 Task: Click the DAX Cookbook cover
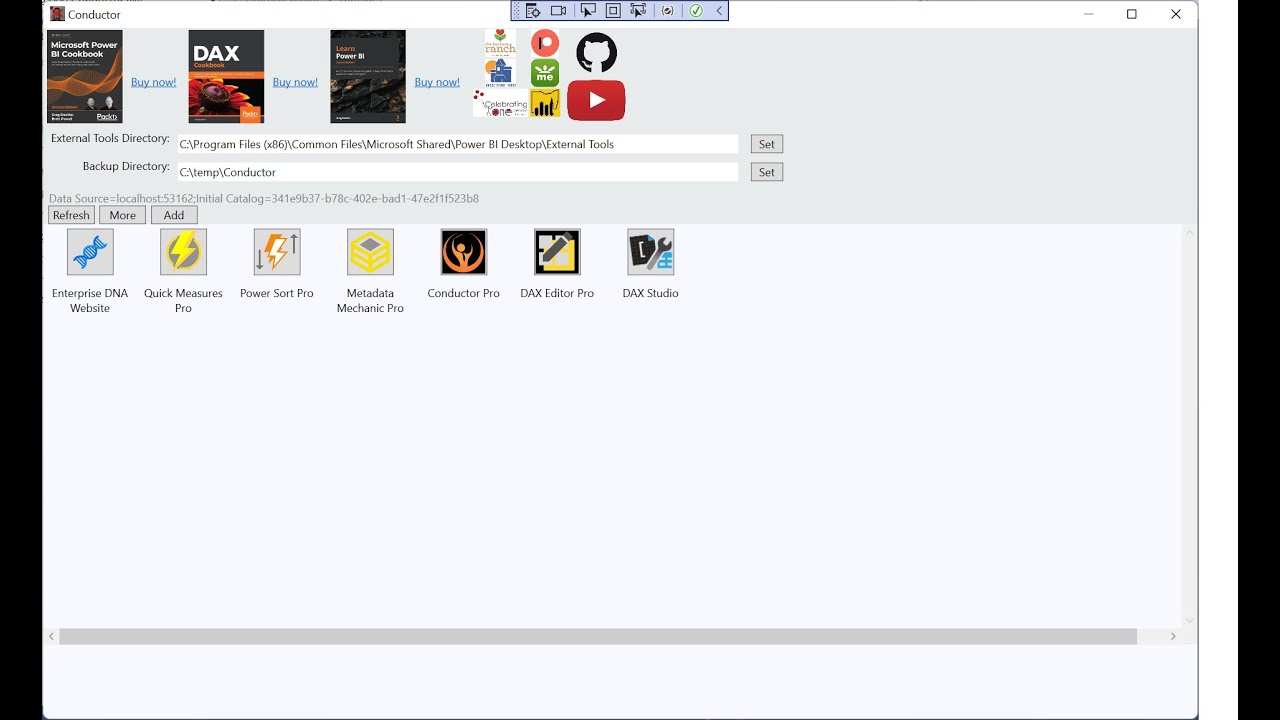click(x=226, y=77)
